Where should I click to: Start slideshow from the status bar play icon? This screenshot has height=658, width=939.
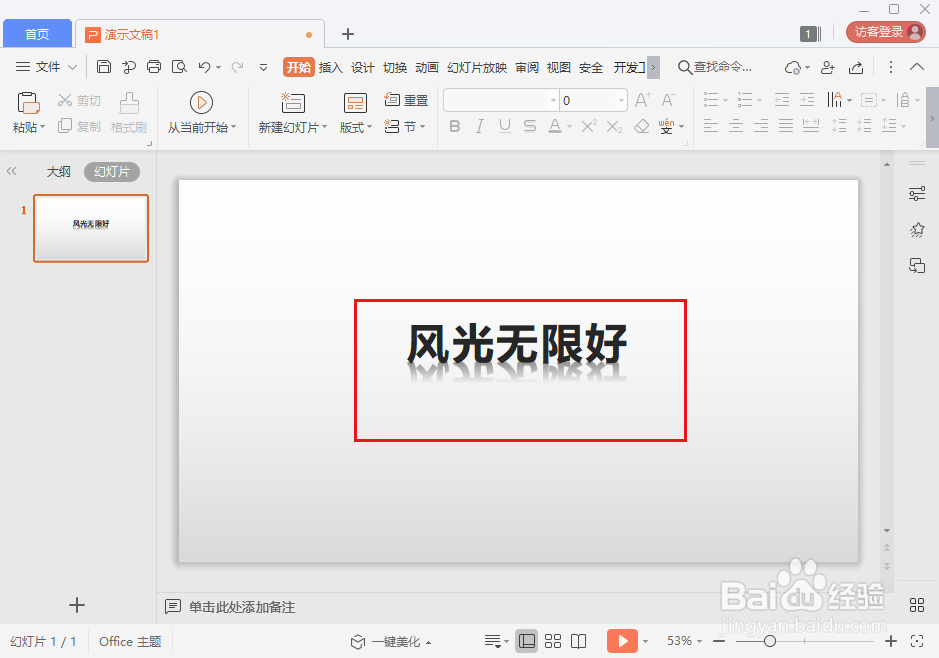pos(622,641)
